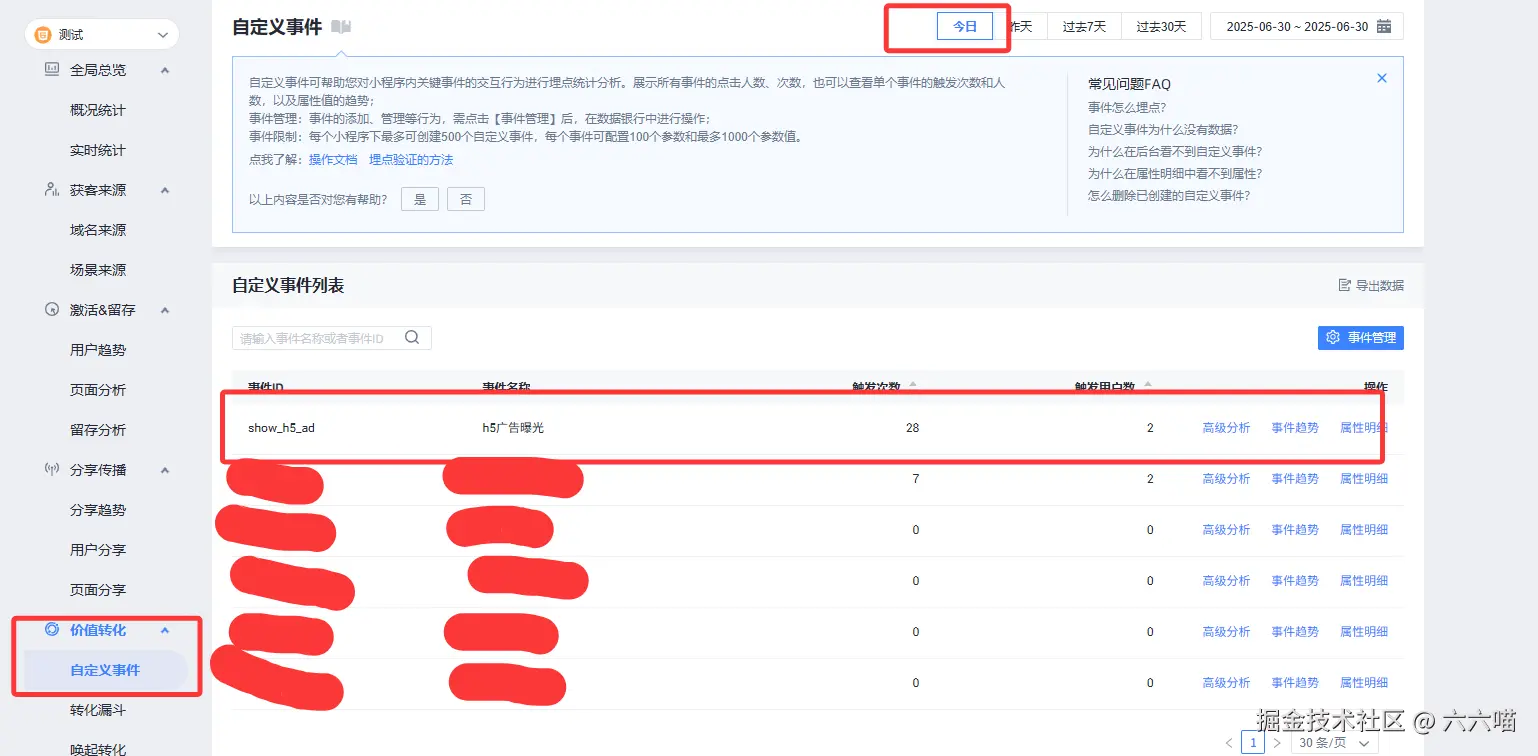Viewport: 1538px width, 756px height.
Task: Open 高级分析 for show_h5_ad row
Action: [1226, 428]
